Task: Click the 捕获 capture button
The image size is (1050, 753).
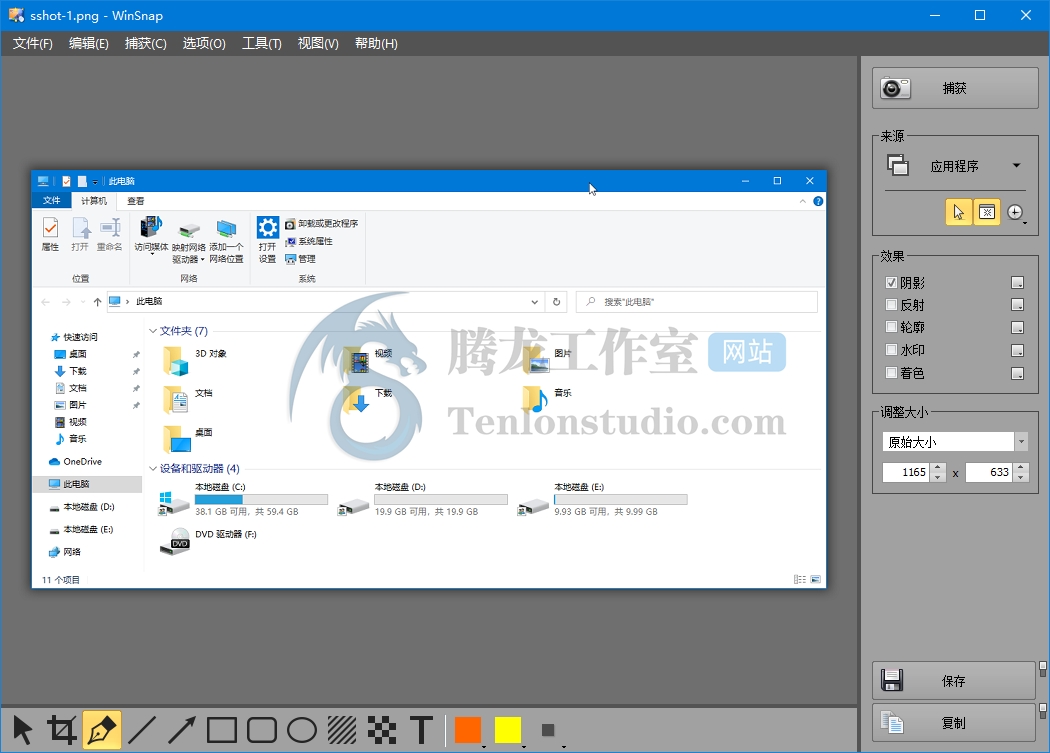Action: pos(955,88)
